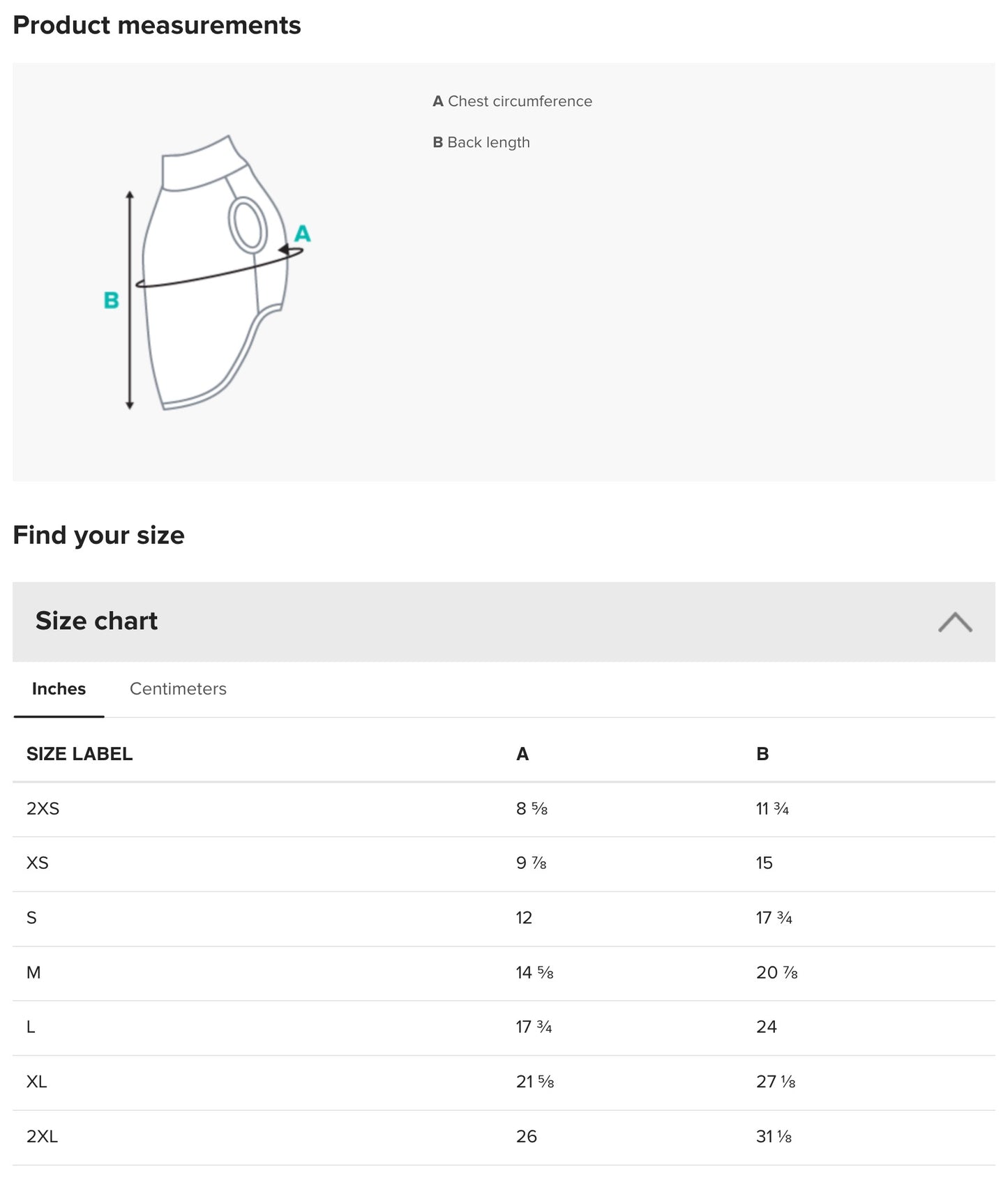Click the armhole oval on garment diagram
The image size is (1008, 1180).
pos(248,225)
